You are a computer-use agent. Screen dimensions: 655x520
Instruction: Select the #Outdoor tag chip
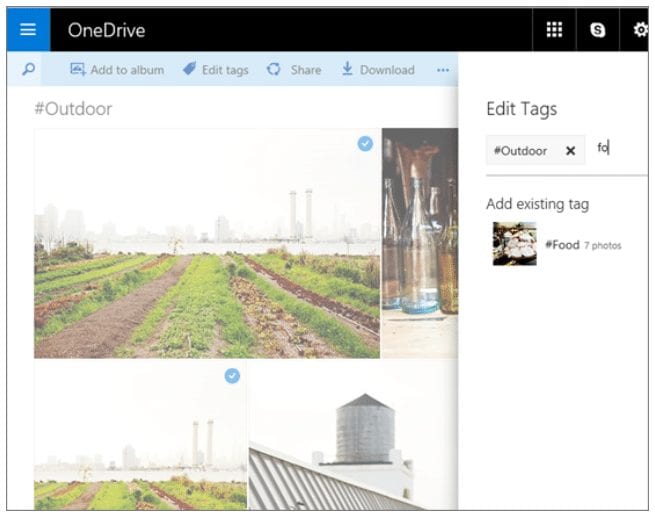coord(520,151)
